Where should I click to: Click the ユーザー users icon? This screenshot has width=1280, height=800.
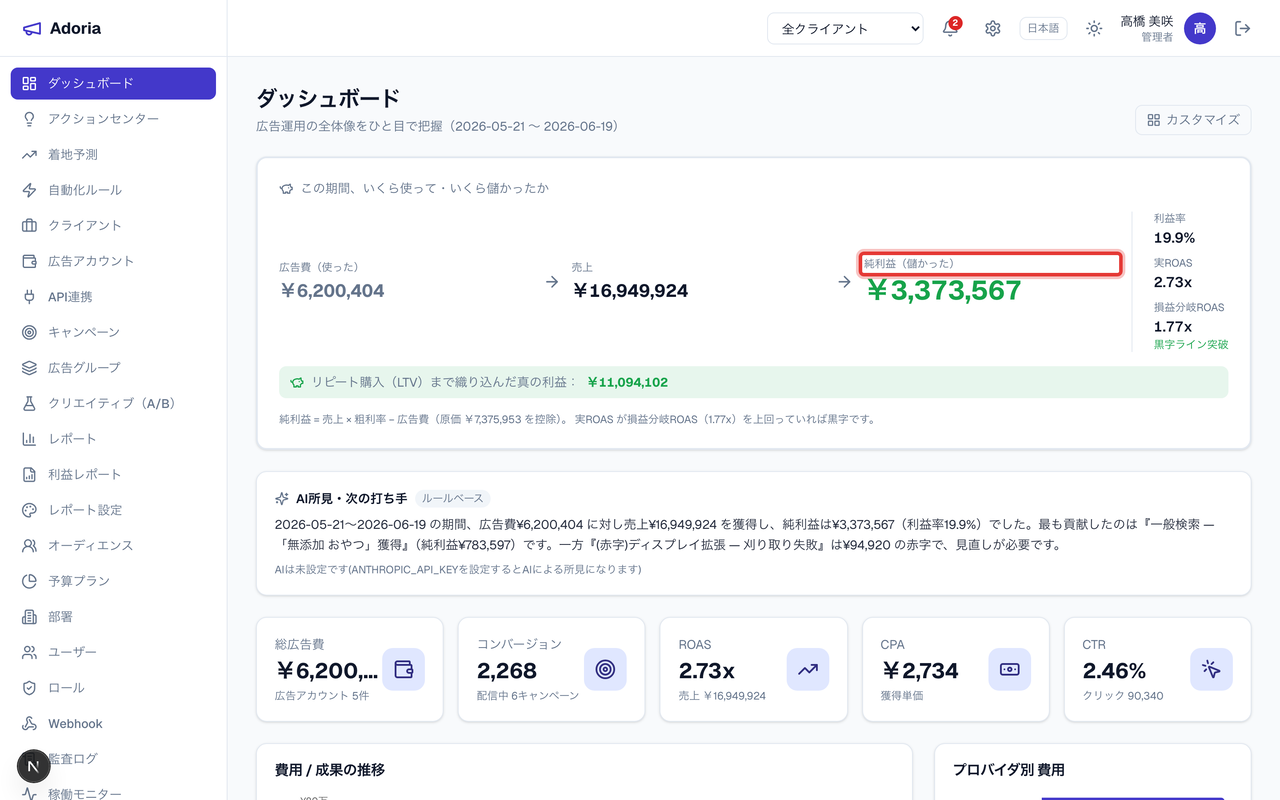coord(29,652)
